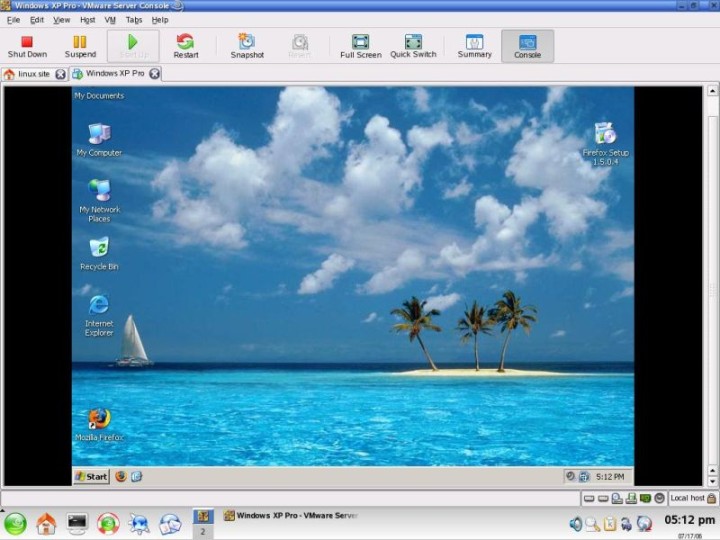The width and height of the screenshot is (720, 540).
Task: Open the volume speaker tray icon
Action: (576, 524)
